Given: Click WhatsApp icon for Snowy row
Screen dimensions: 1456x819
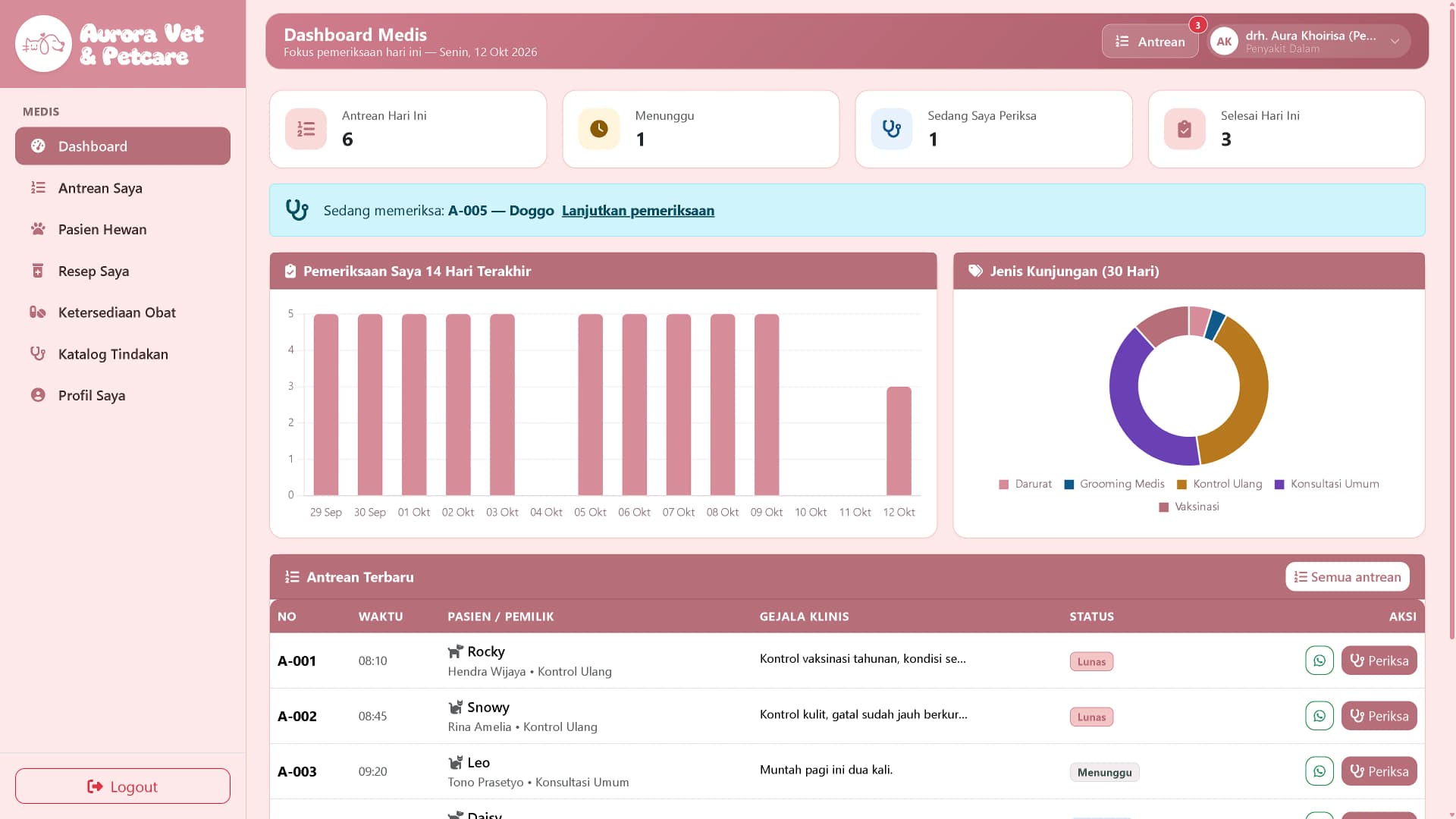Looking at the screenshot, I should click(1319, 716).
